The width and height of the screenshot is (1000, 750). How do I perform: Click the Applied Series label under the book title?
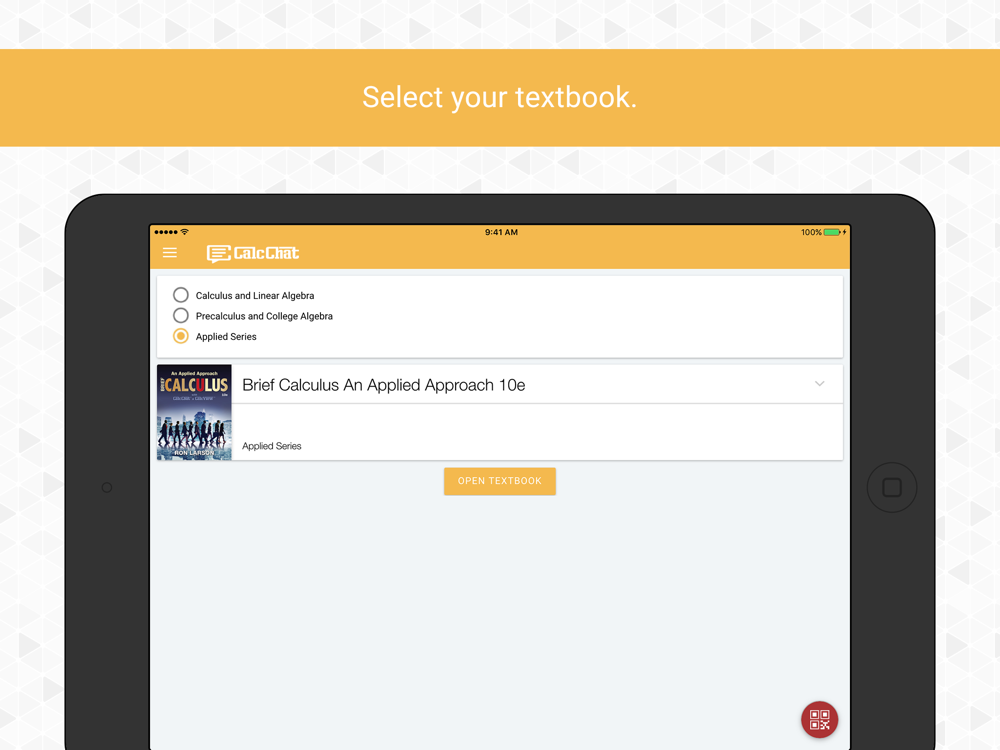[x=272, y=446]
